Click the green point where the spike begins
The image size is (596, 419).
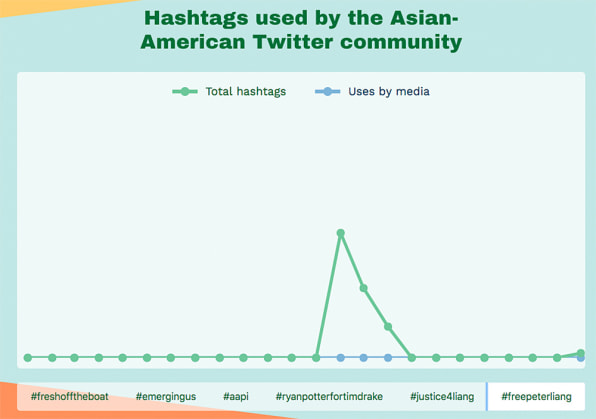pyautogui.click(x=316, y=358)
